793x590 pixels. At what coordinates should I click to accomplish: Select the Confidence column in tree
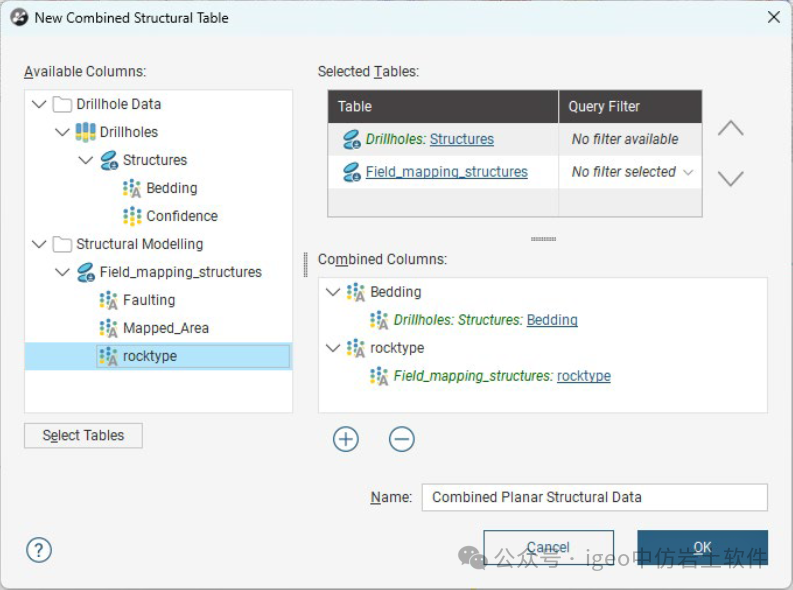click(x=181, y=216)
